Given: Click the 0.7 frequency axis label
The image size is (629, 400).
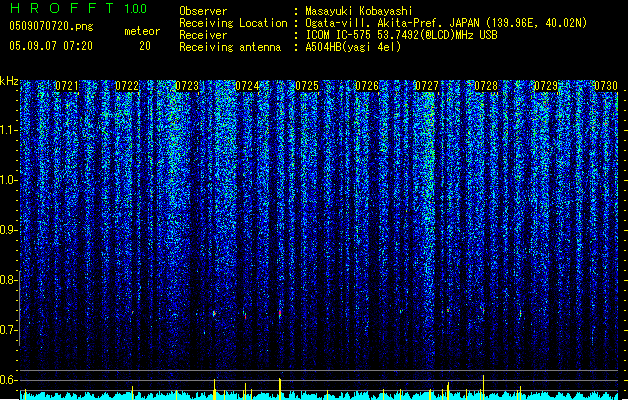Looking at the screenshot, I should pos(9,330).
